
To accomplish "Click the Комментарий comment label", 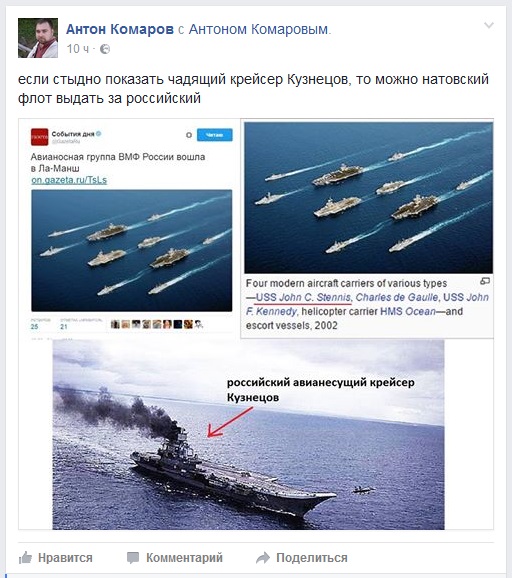I will (184, 558).
